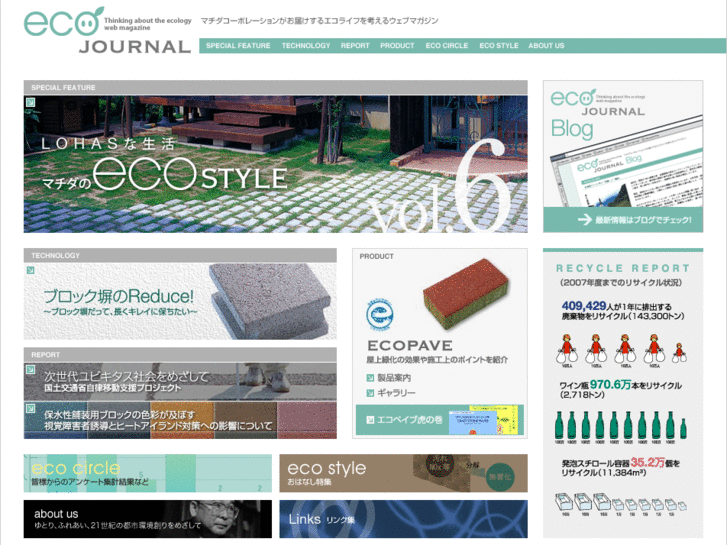Open the eco circle survey results banner
This screenshot has width=727, height=545.
point(148,473)
